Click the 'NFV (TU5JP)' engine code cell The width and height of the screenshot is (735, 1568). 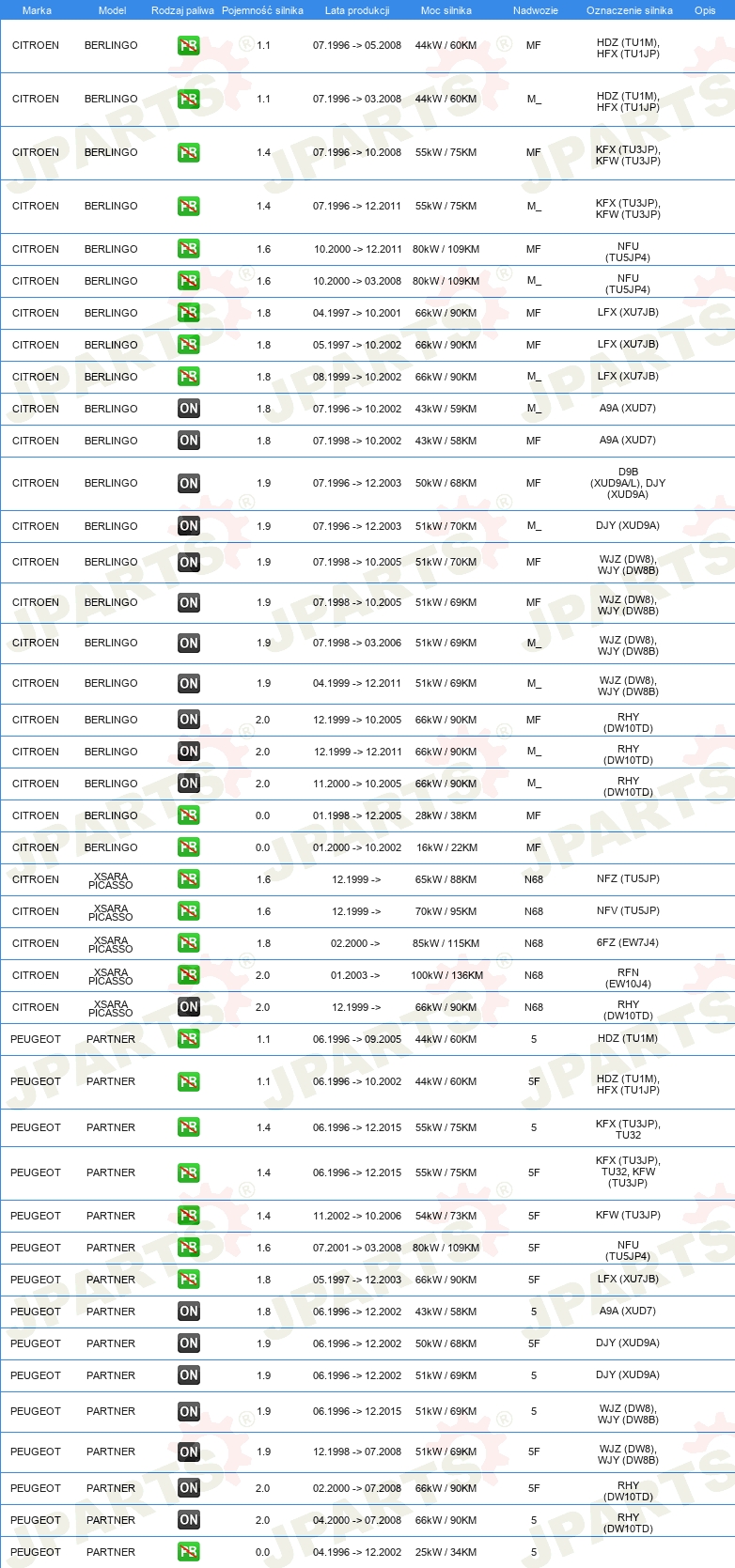tap(628, 910)
